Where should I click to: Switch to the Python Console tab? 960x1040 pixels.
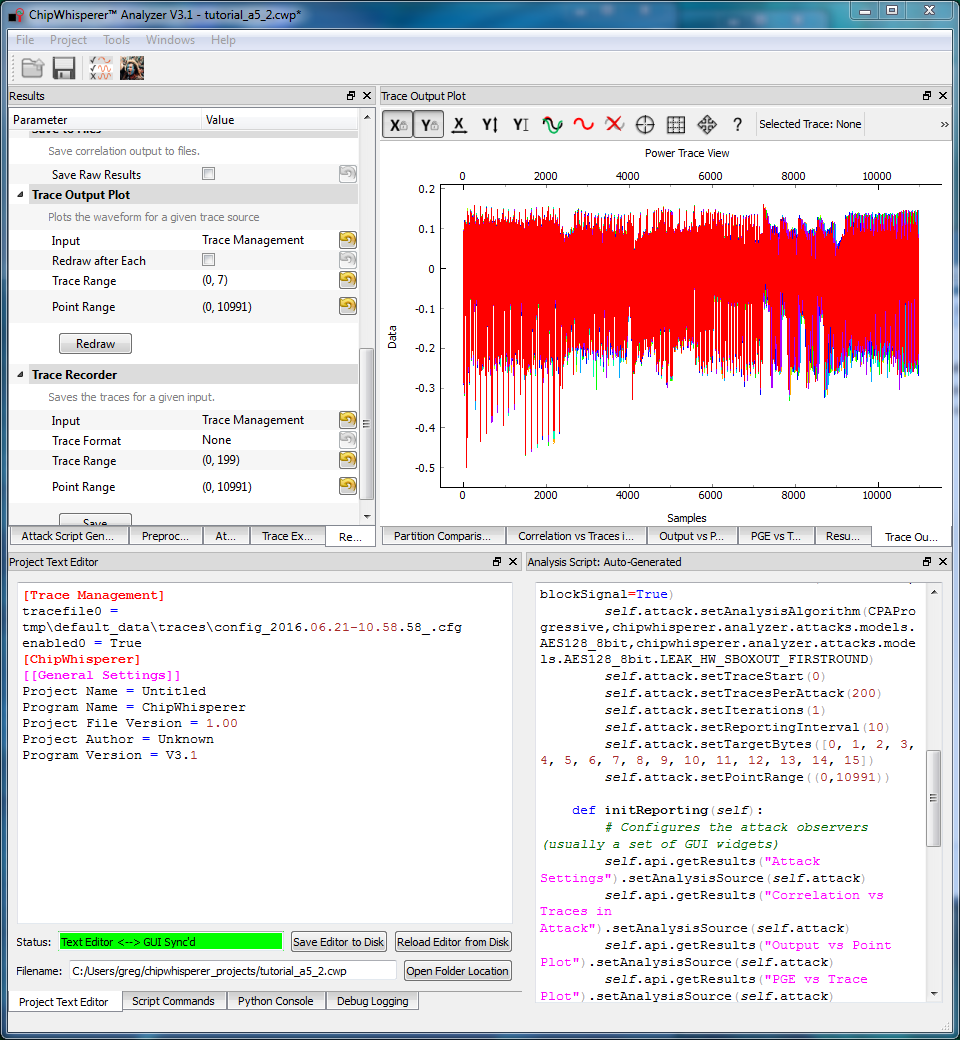coord(276,1001)
